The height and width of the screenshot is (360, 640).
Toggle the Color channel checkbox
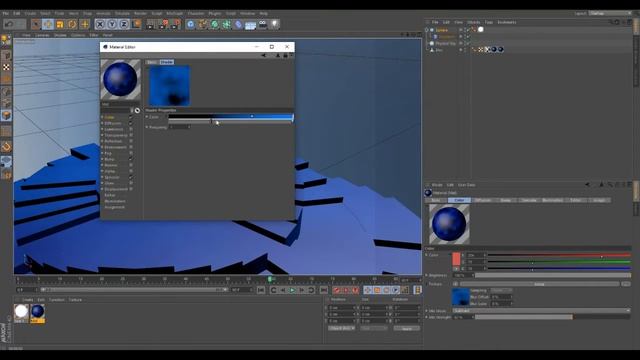click(131, 117)
